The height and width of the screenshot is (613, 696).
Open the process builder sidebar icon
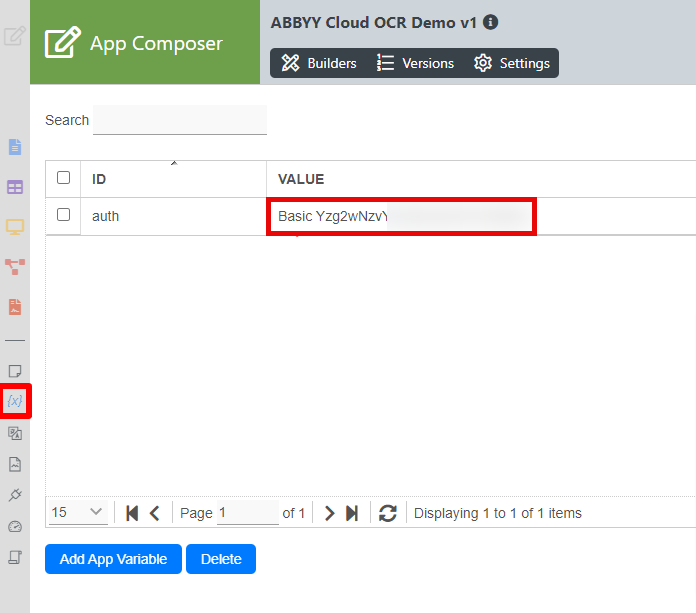[15, 267]
